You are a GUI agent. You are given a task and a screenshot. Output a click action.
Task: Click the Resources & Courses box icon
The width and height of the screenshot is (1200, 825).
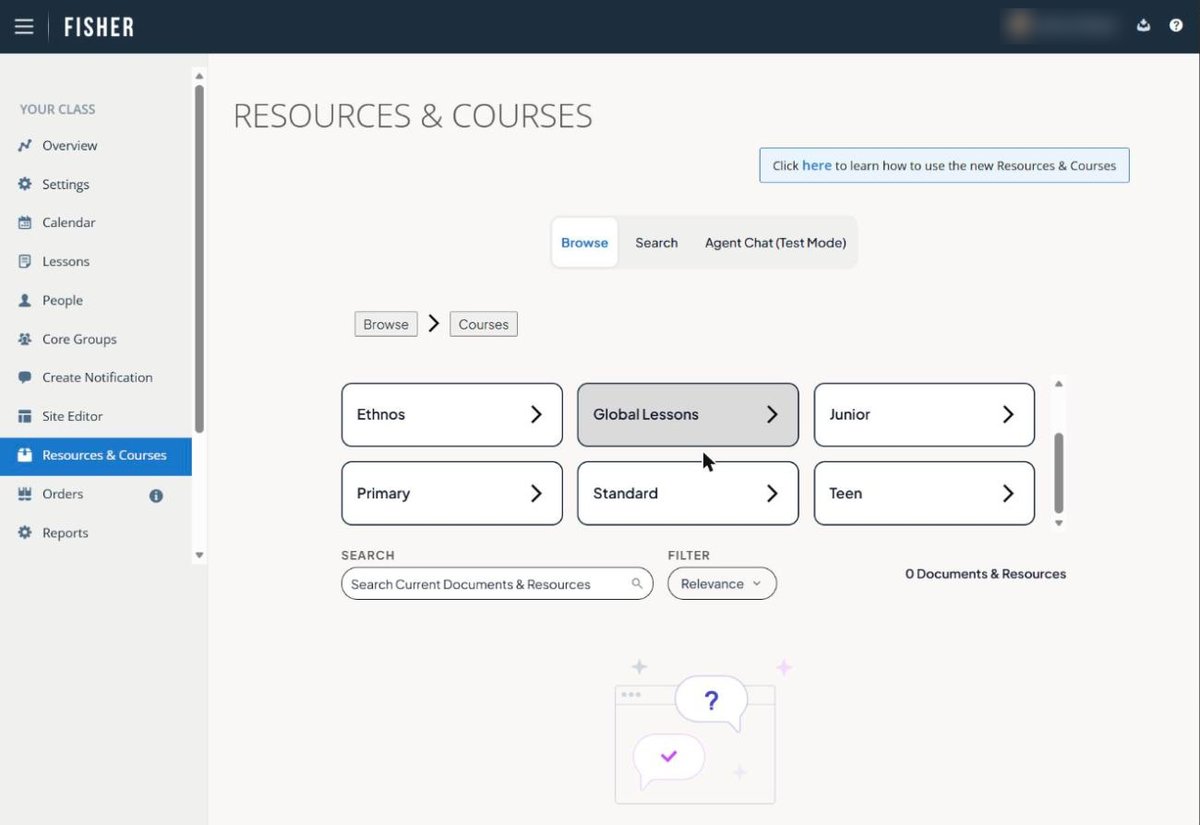coord(25,455)
